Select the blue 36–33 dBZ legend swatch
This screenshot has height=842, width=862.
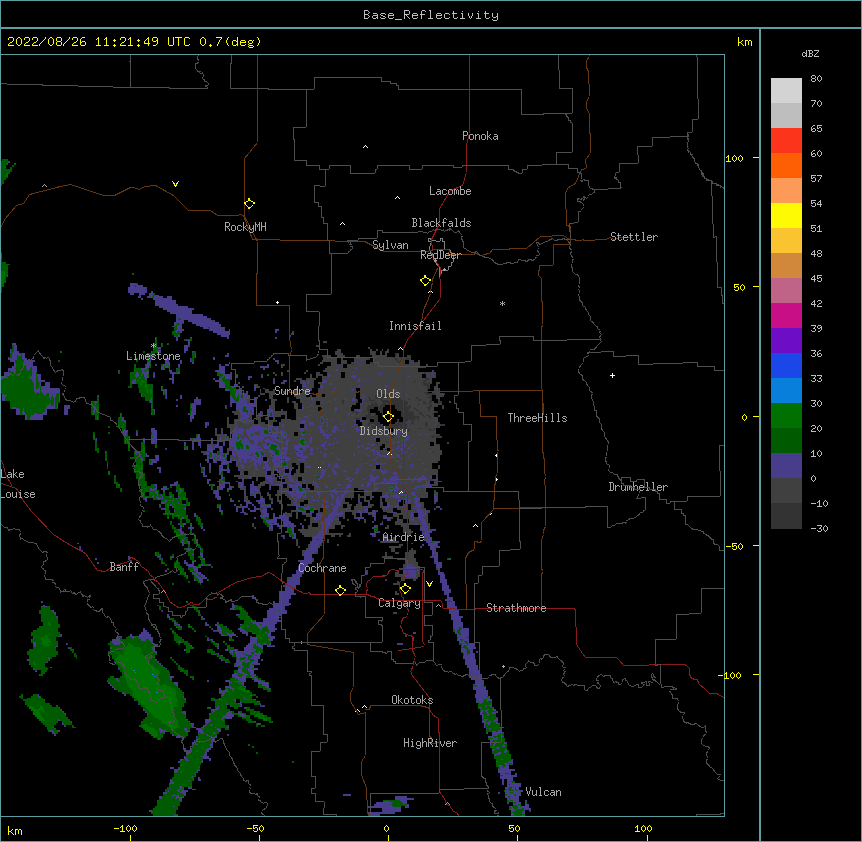point(786,365)
